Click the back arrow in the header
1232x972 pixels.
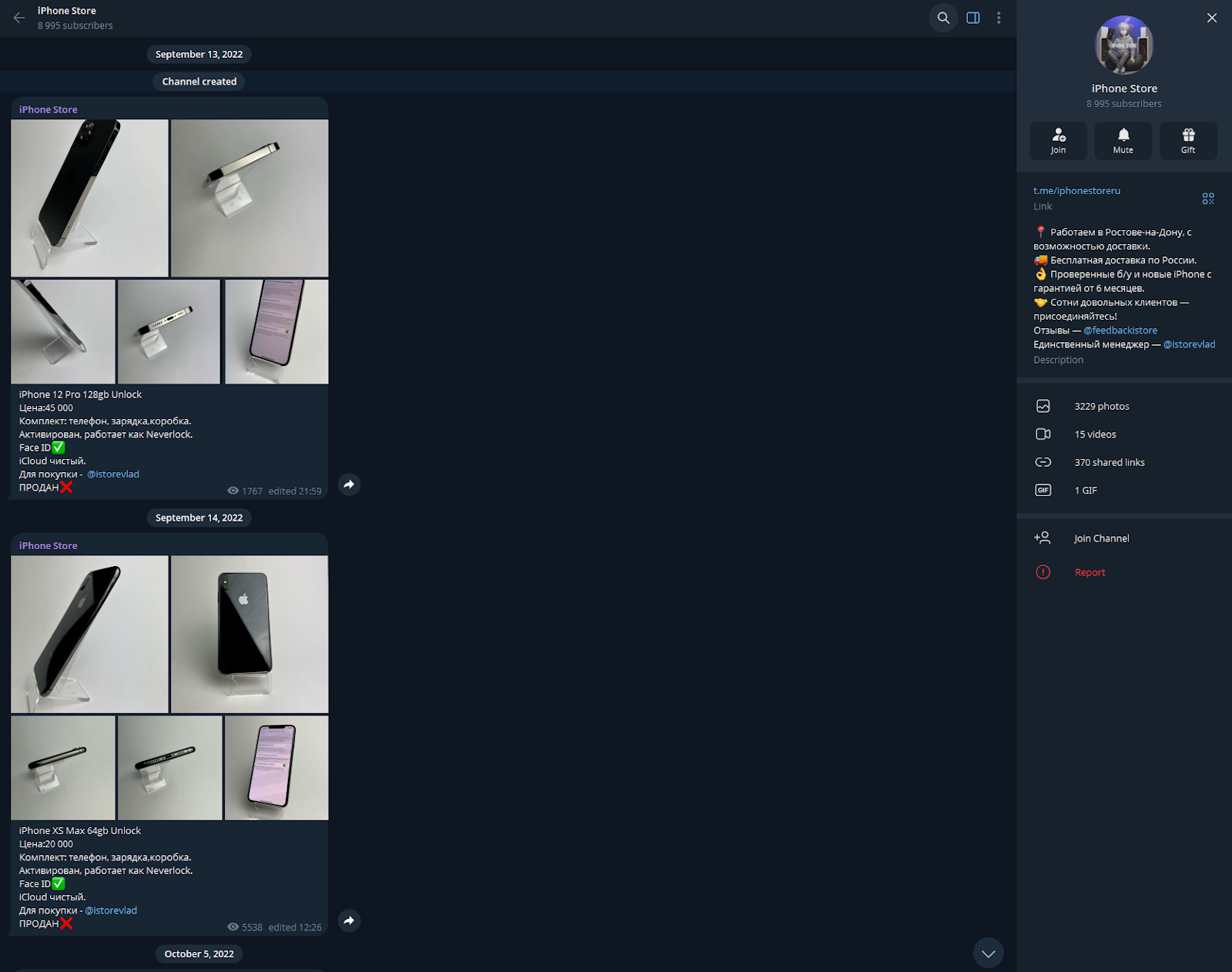tap(19, 18)
